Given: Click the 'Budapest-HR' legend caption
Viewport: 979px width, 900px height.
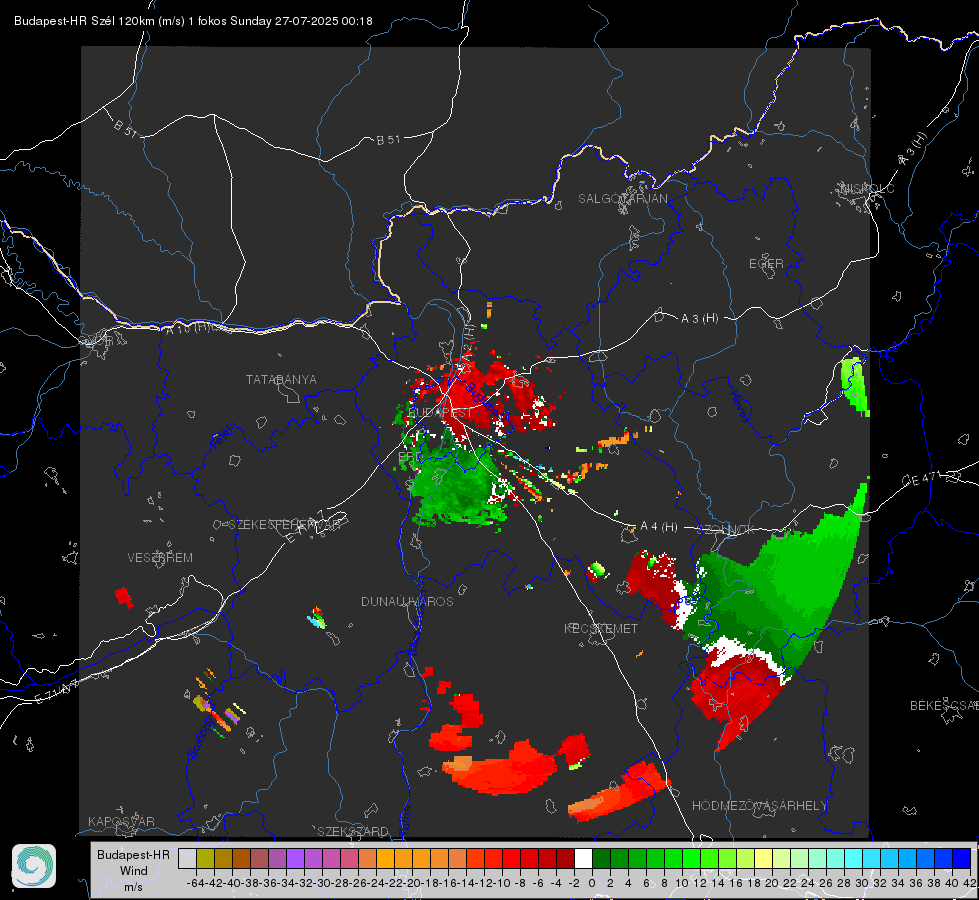Looking at the screenshot, I should [133, 854].
